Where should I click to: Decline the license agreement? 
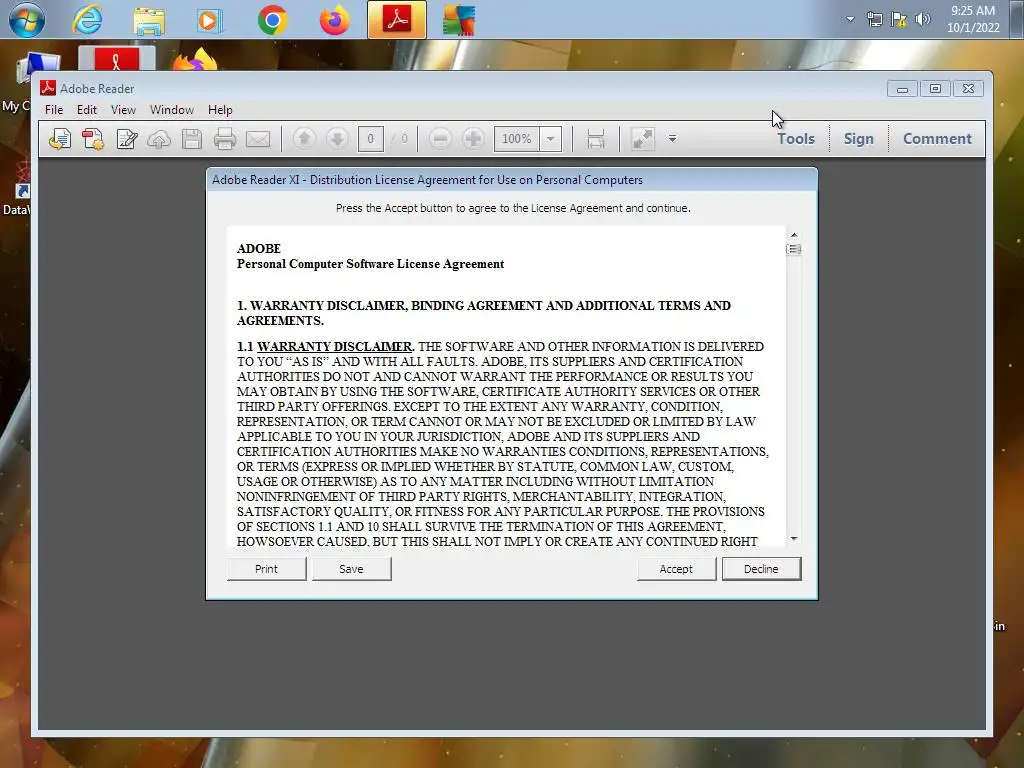coord(761,569)
